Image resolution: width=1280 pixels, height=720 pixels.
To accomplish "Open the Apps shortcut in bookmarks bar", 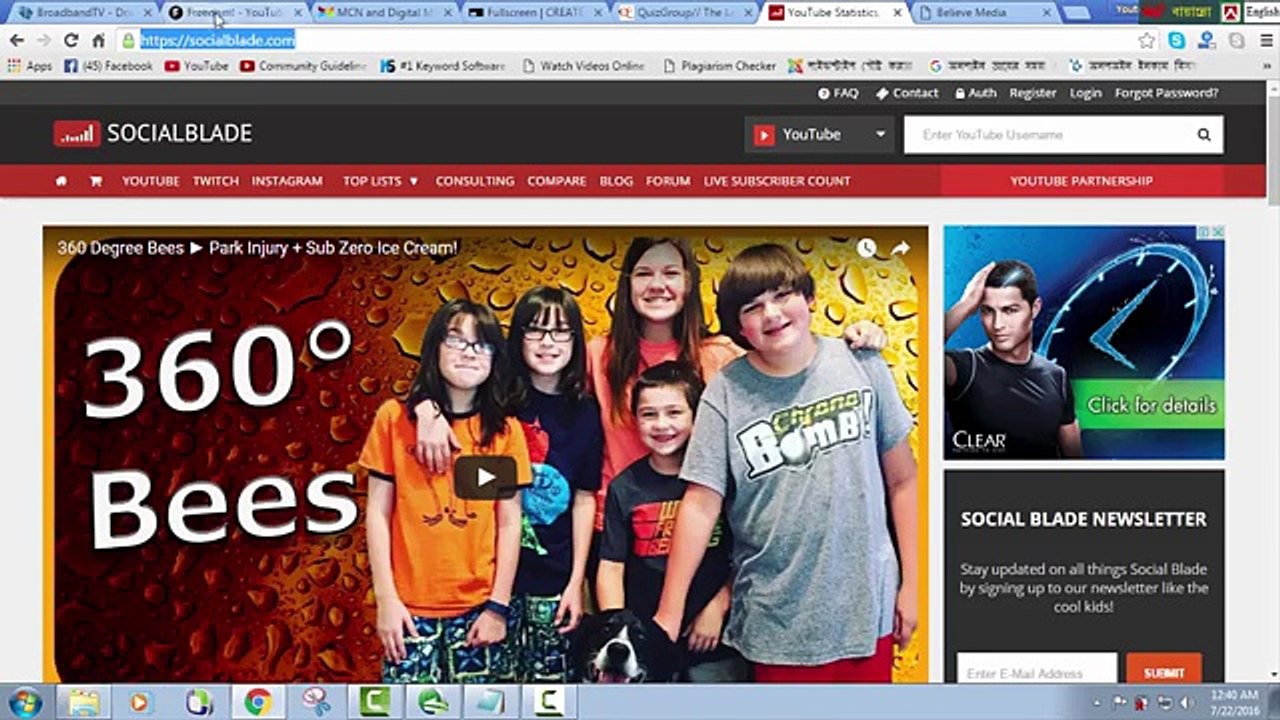I will (x=29, y=66).
